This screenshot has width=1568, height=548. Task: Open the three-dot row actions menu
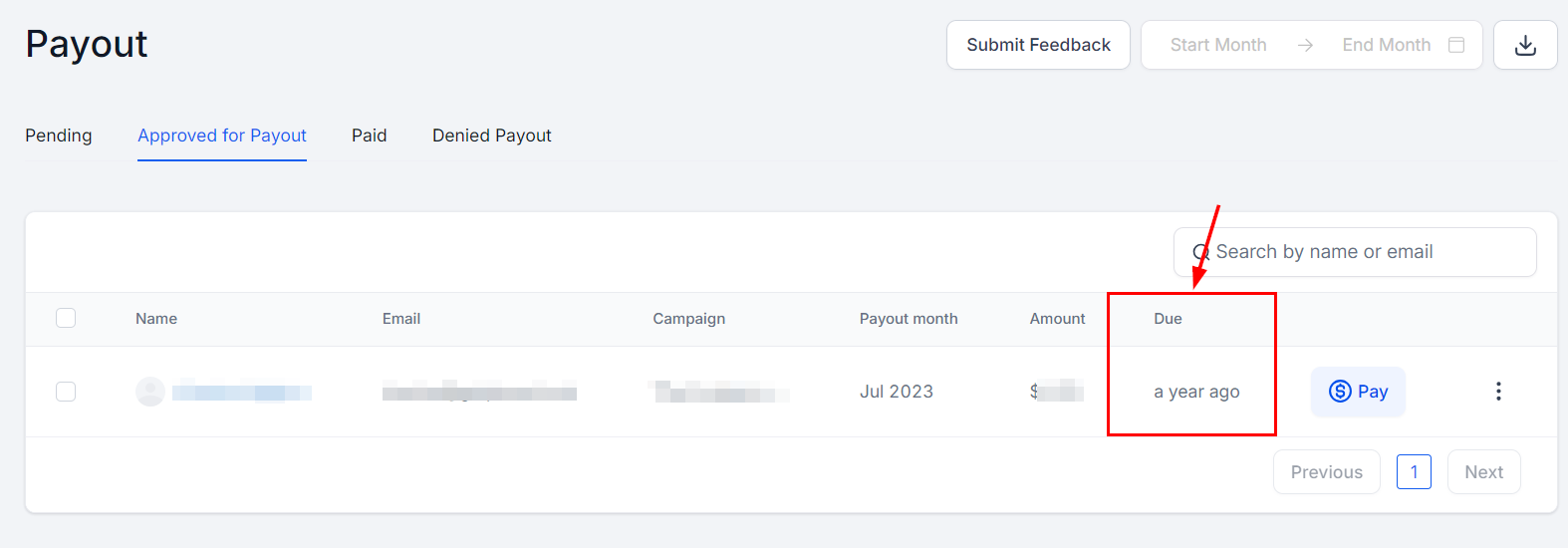[x=1498, y=392]
